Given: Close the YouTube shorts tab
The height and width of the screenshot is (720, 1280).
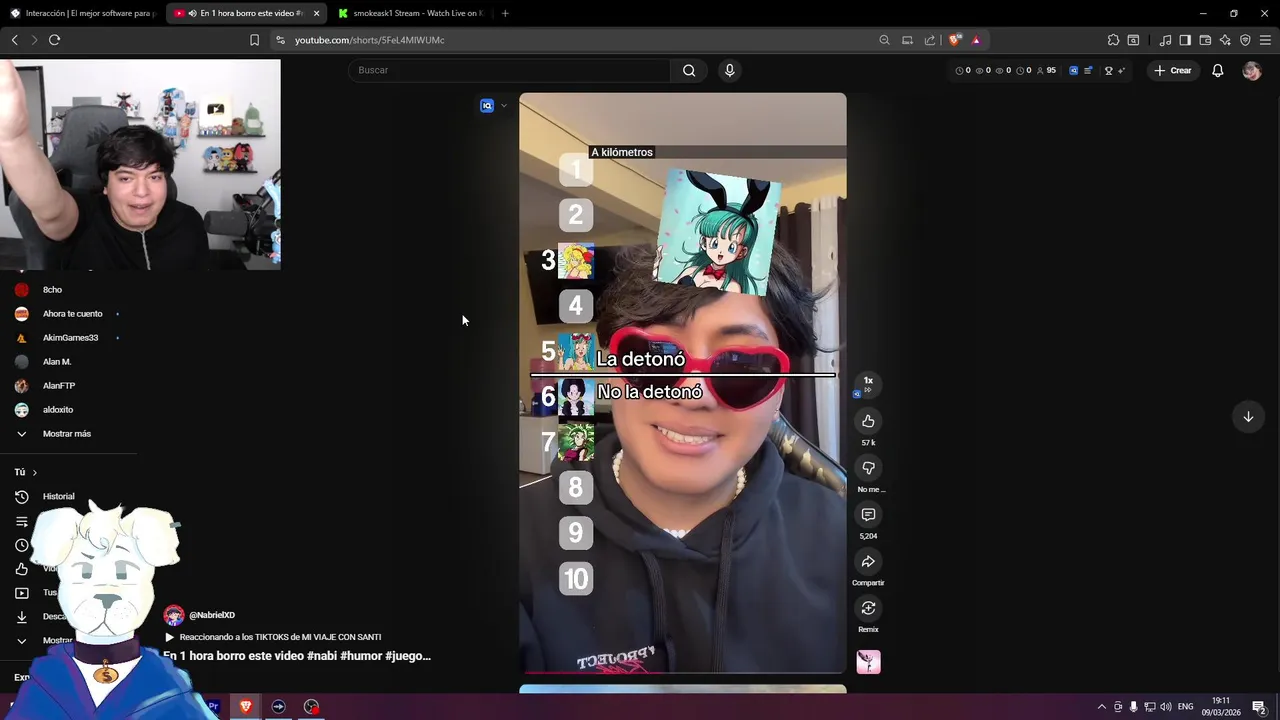Looking at the screenshot, I should [x=317, y=13].
